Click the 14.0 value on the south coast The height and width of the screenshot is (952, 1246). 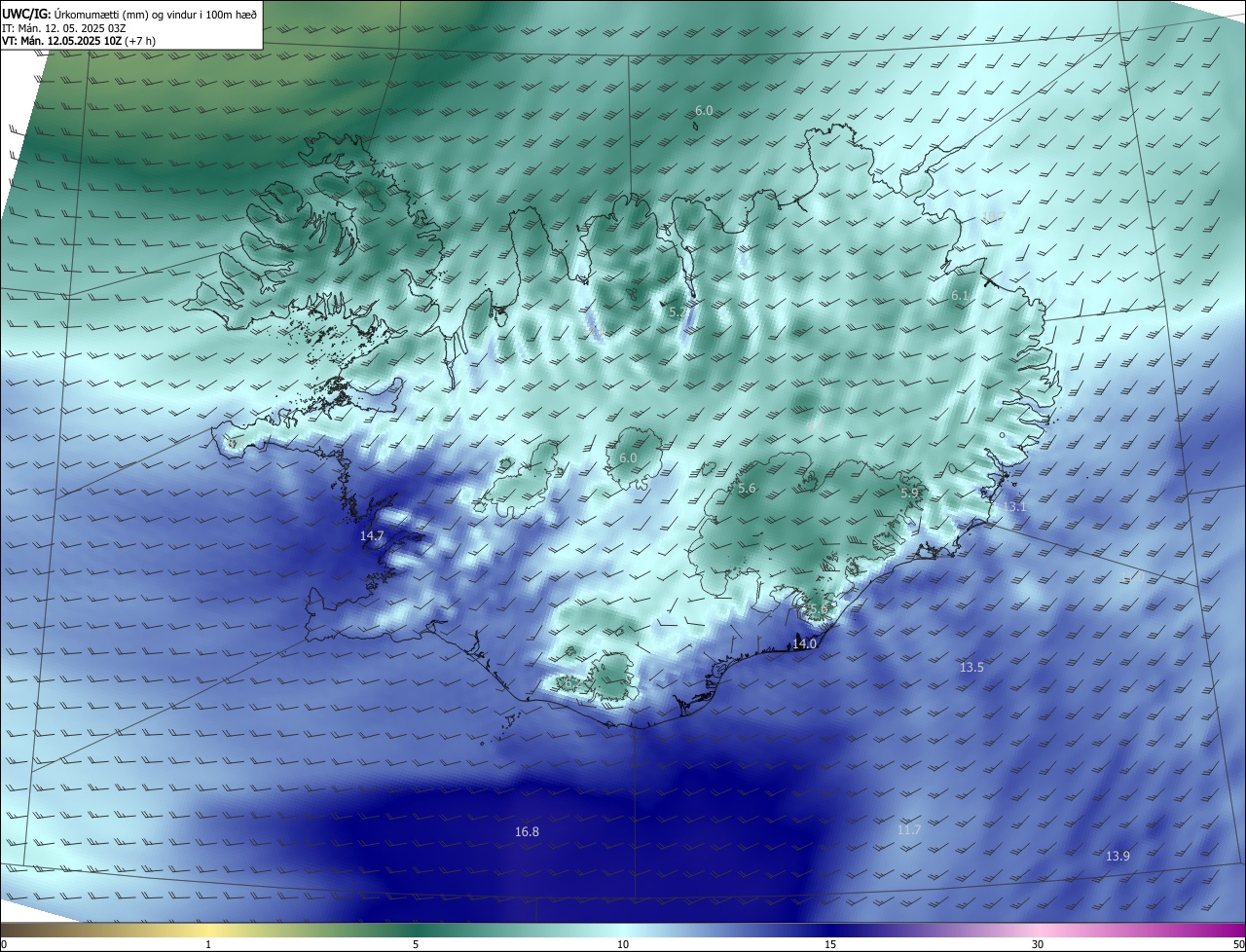click(804, 643)
